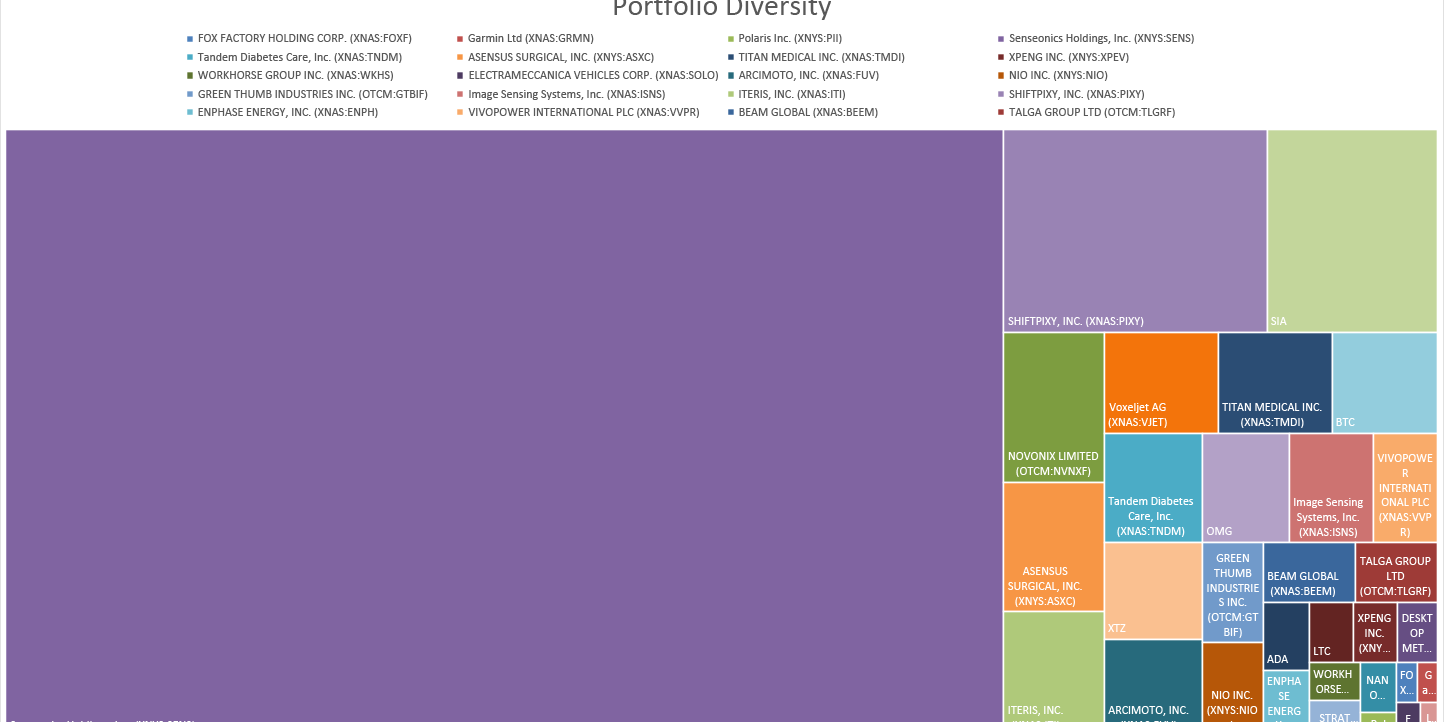
Task: Click the light blue BTC tile
Action: (1384, 382)
